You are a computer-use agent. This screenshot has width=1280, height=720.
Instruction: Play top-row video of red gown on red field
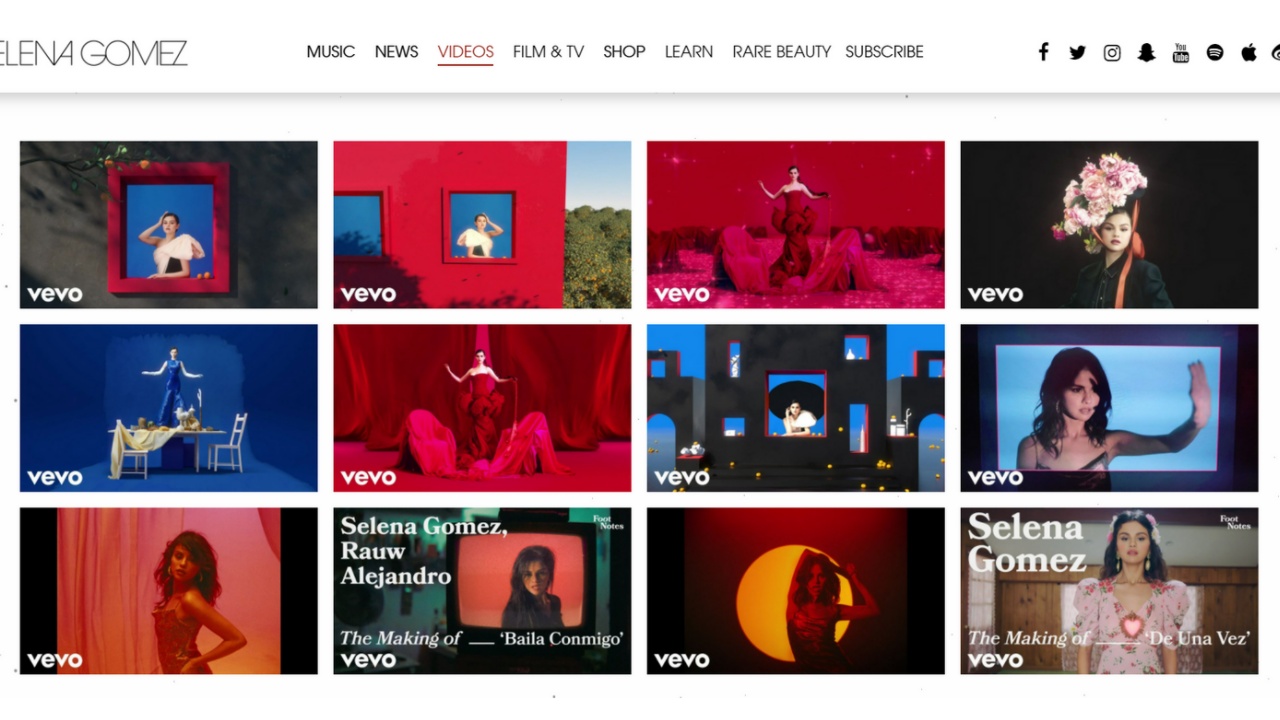pos(796,224)
